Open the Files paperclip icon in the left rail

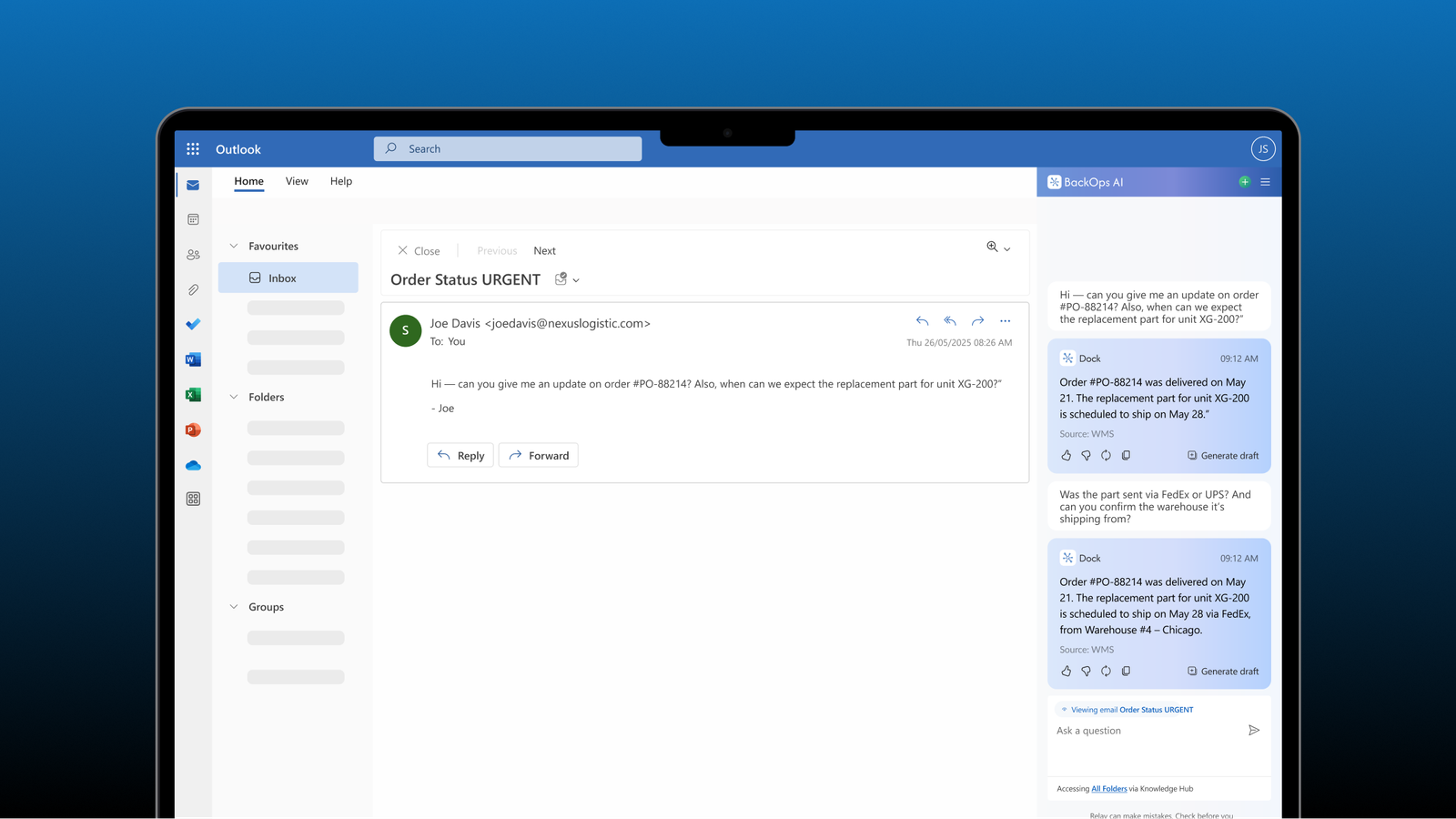point(193,289)
